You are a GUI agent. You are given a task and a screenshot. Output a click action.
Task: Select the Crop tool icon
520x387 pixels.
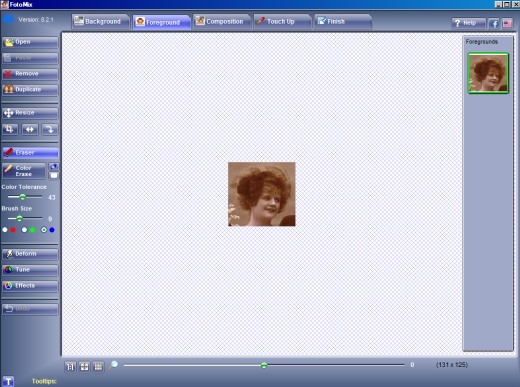(10, 129)
